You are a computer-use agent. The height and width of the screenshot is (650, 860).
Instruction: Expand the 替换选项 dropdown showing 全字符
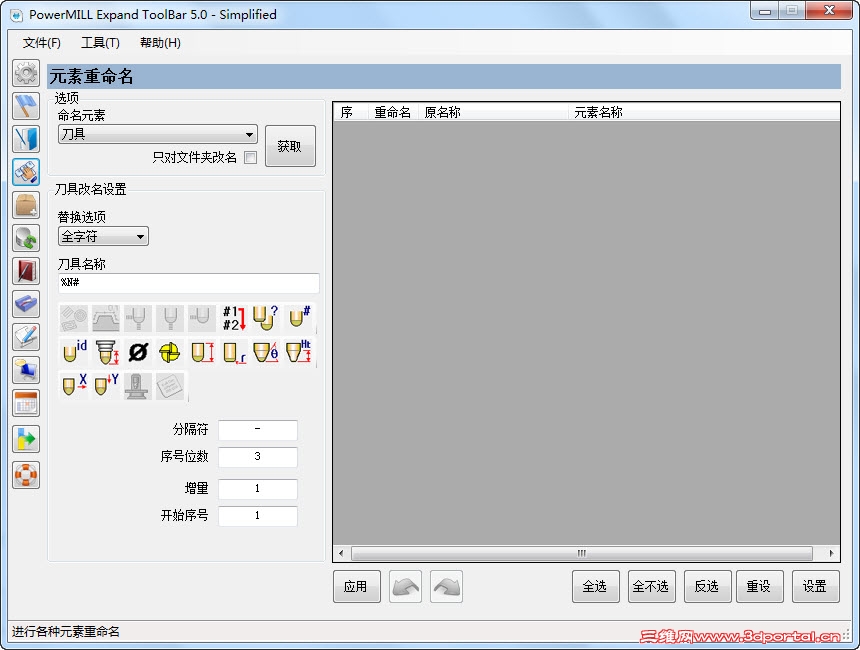coord(103,236)
